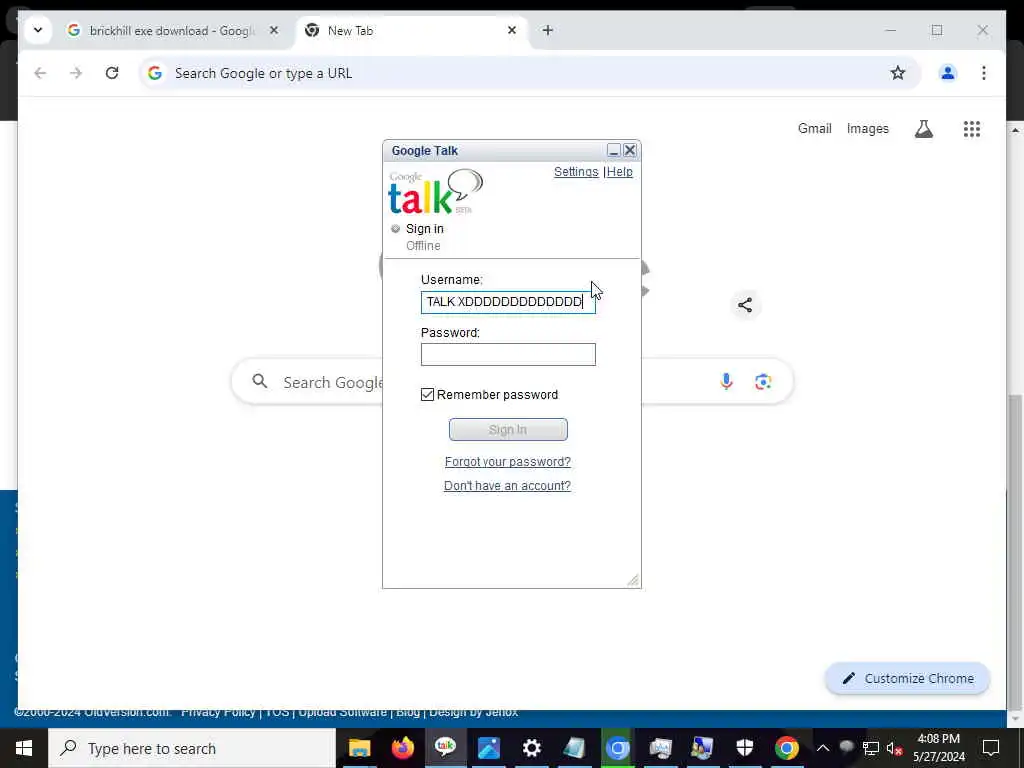Viewport: 1024px width, 768px height.
Task: Open Google Talk Settings
Action: pyautogui.click(x=576, y=172)
